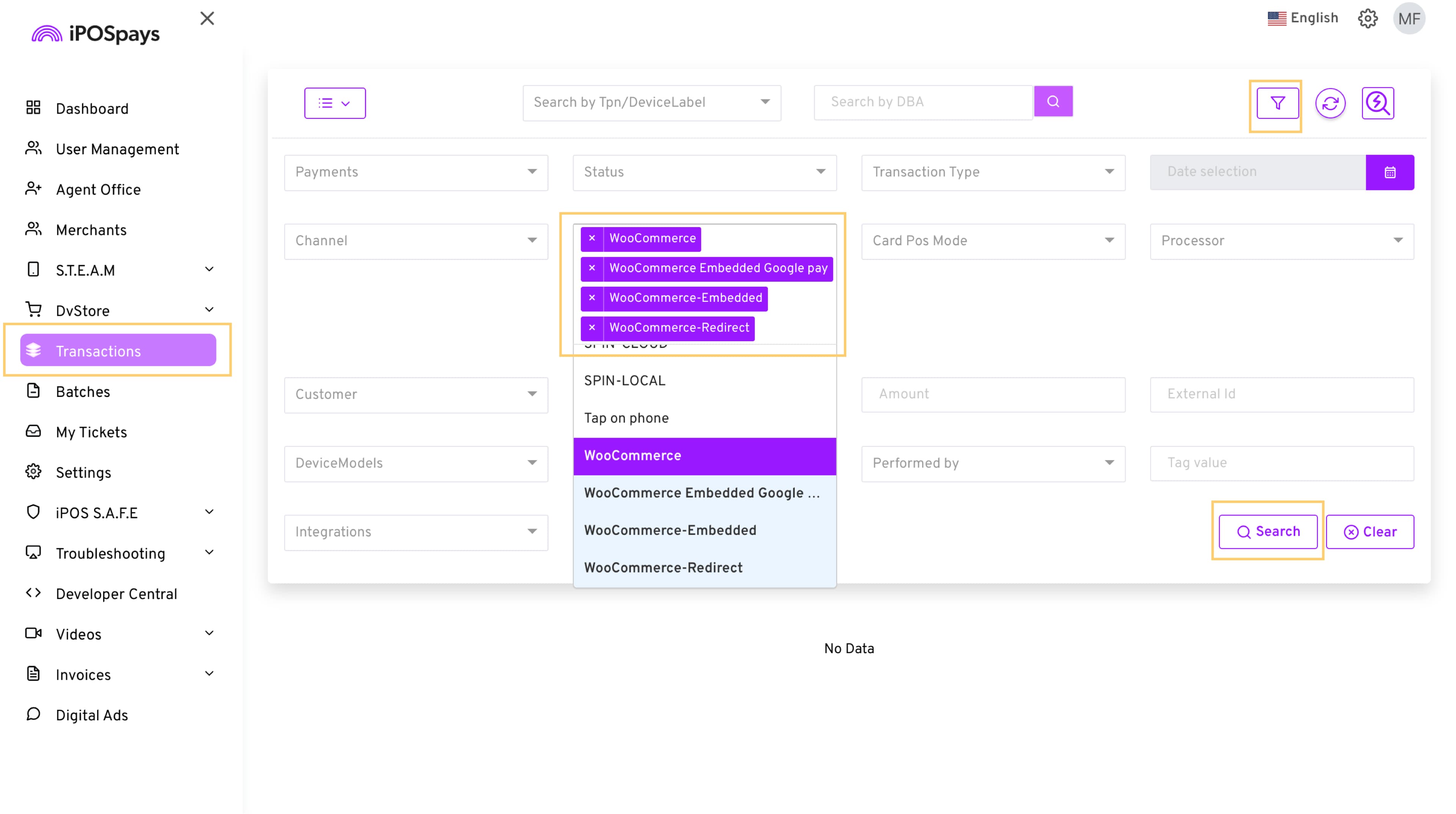Switch language from English
This screenshot has width=1456, height=814.
1302,19
